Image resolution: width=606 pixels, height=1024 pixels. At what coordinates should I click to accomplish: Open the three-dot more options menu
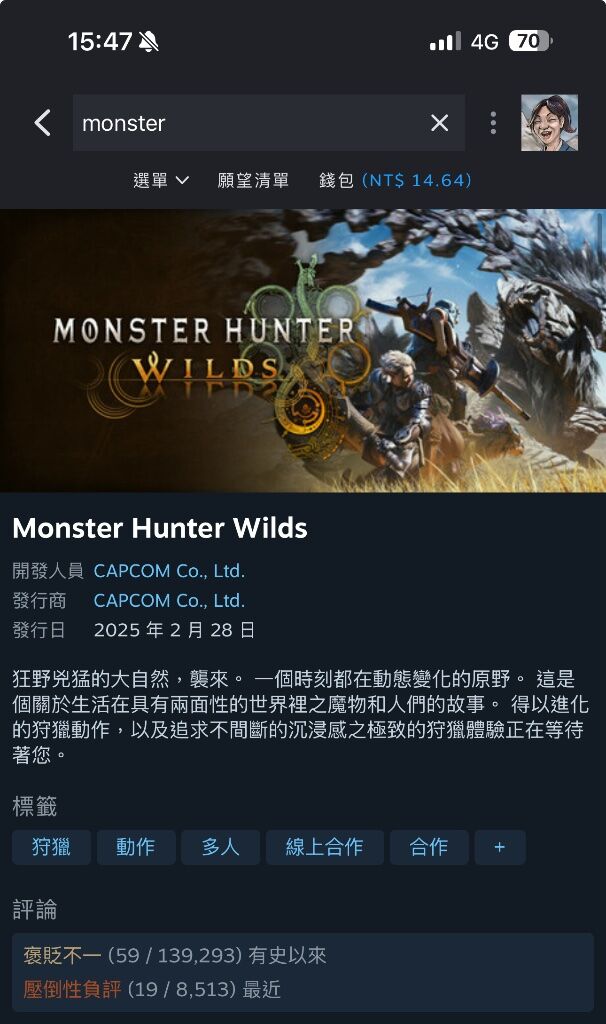click(493, 123)
